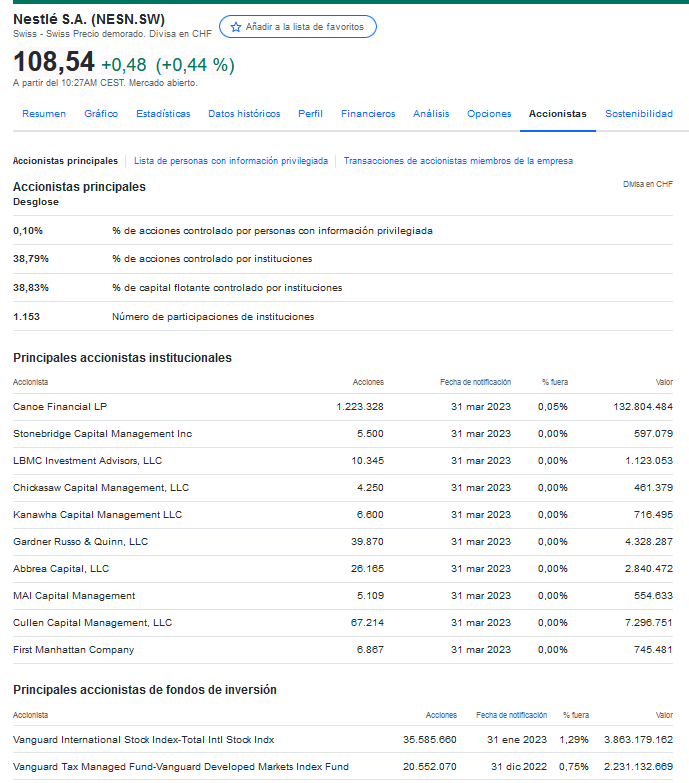
Task: Click the institutional table Acciones column header
Action: (x=368, y=382)
